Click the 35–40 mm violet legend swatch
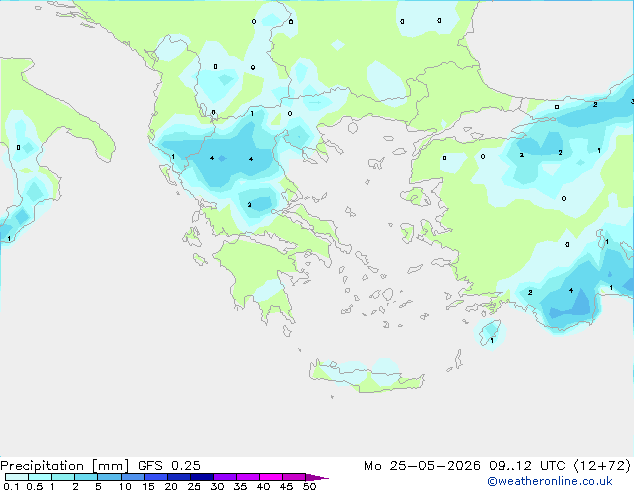 point(247,477)
